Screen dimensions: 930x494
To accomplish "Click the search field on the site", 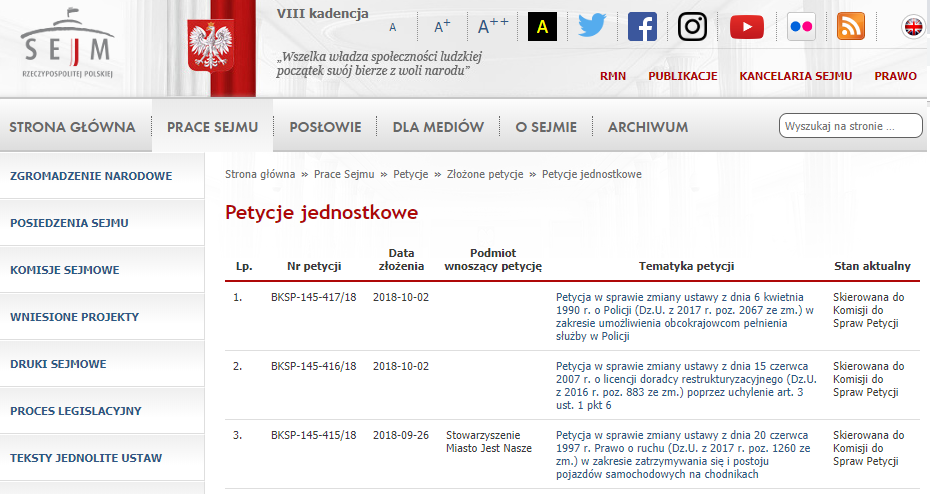I will 850,126.
